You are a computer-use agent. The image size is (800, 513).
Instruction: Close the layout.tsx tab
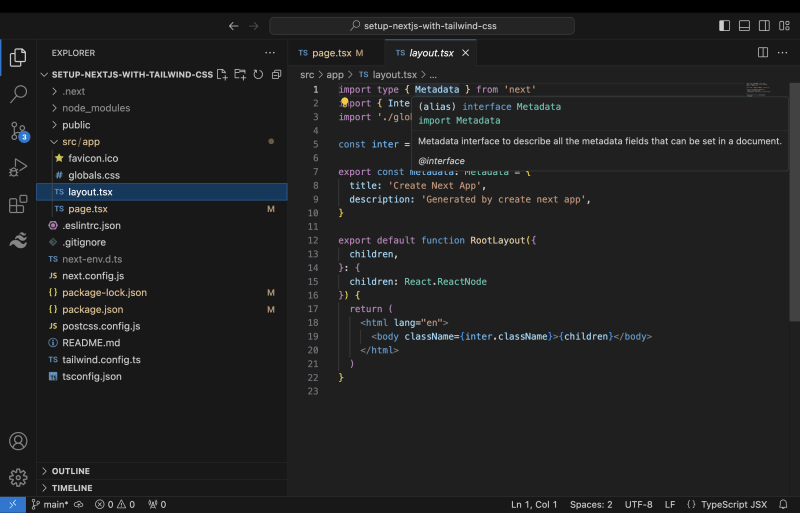(x=465, y=53)
